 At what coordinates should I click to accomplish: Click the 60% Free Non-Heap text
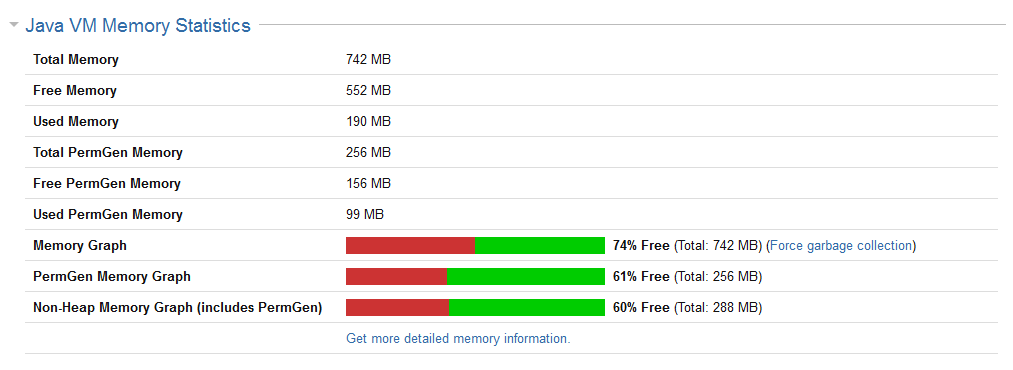tap(641, 307)
